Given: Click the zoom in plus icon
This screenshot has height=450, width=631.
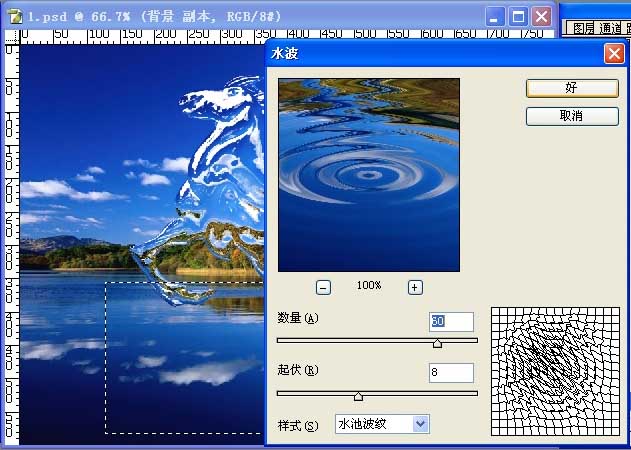Looking at the screenshot, I should coord(415,287).
